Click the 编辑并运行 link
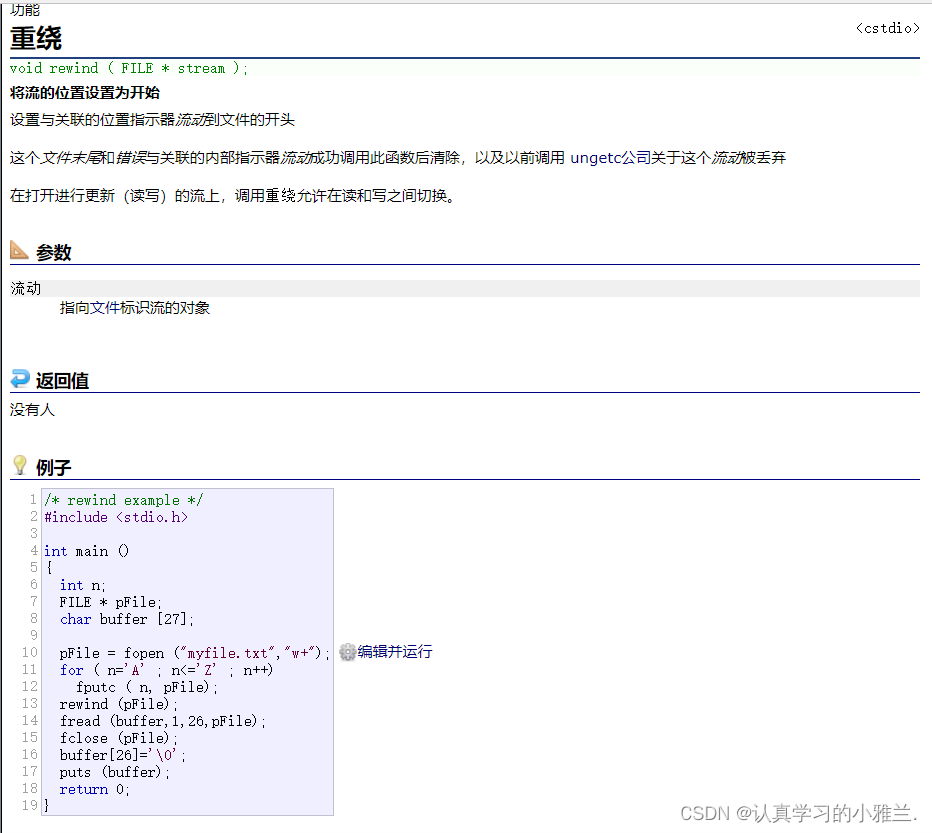Viewport: 932px width, 833px height. tap(395, 652)
